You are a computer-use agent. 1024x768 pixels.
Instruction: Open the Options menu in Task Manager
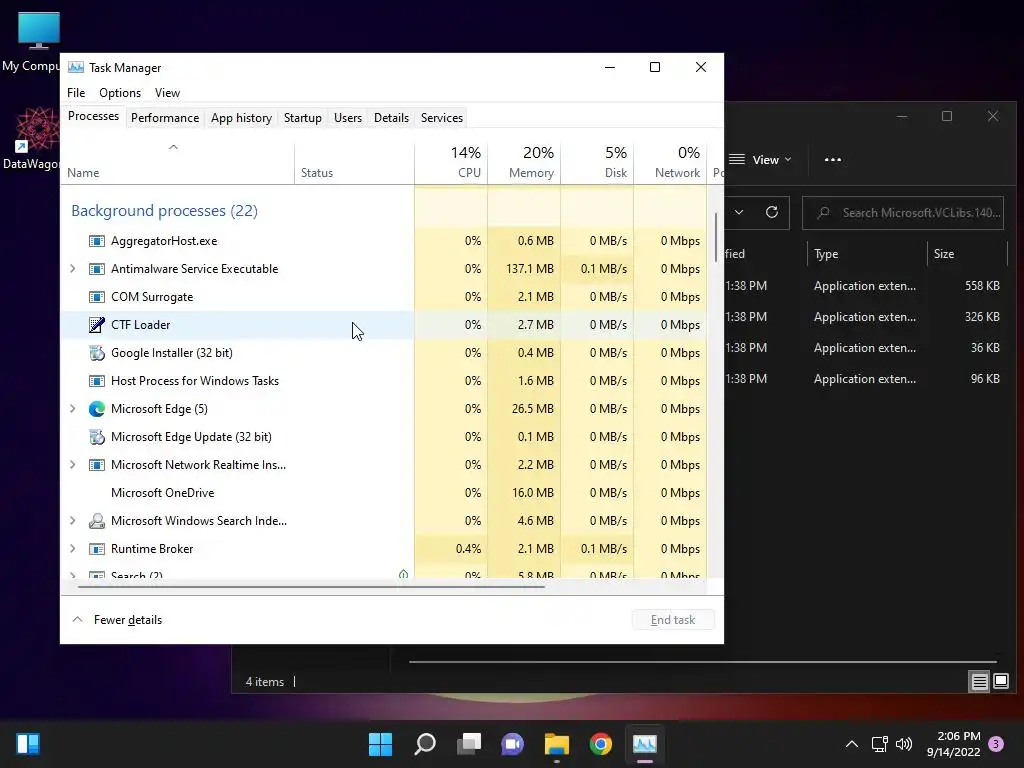pyautogui.click(x=120, y=93)
